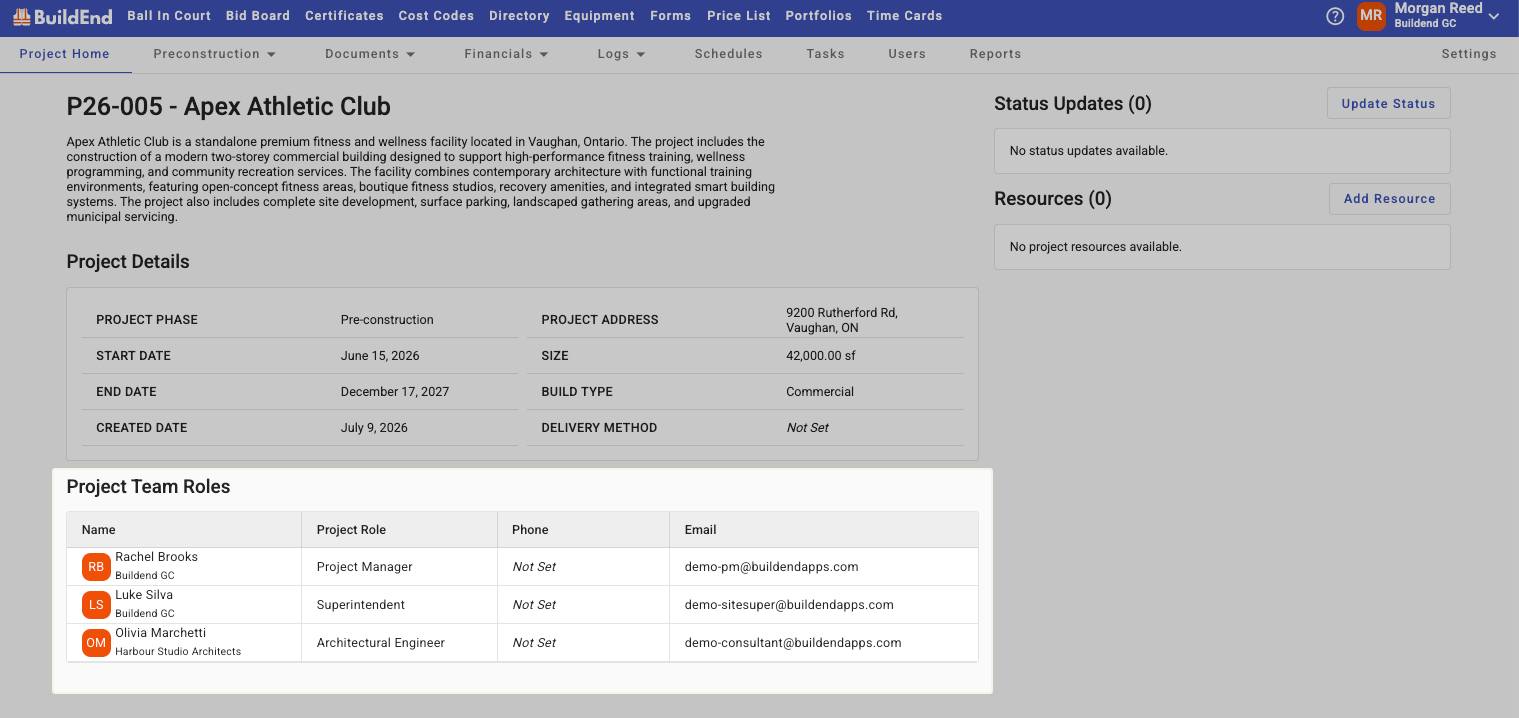This screenshot has height=718, width=1519.
Task: Open the Directory menu item
Action: pos(519,16)
